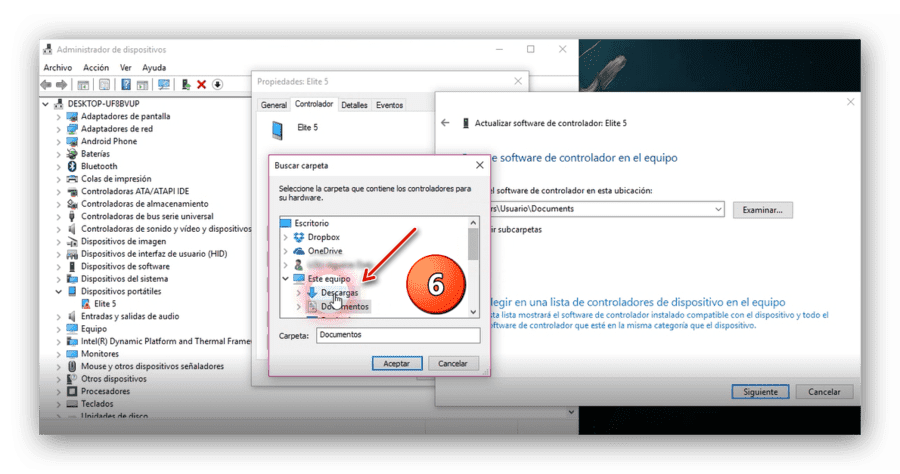
Task: Click Procesadores chip icon in device tree
Action: [72, 391]
